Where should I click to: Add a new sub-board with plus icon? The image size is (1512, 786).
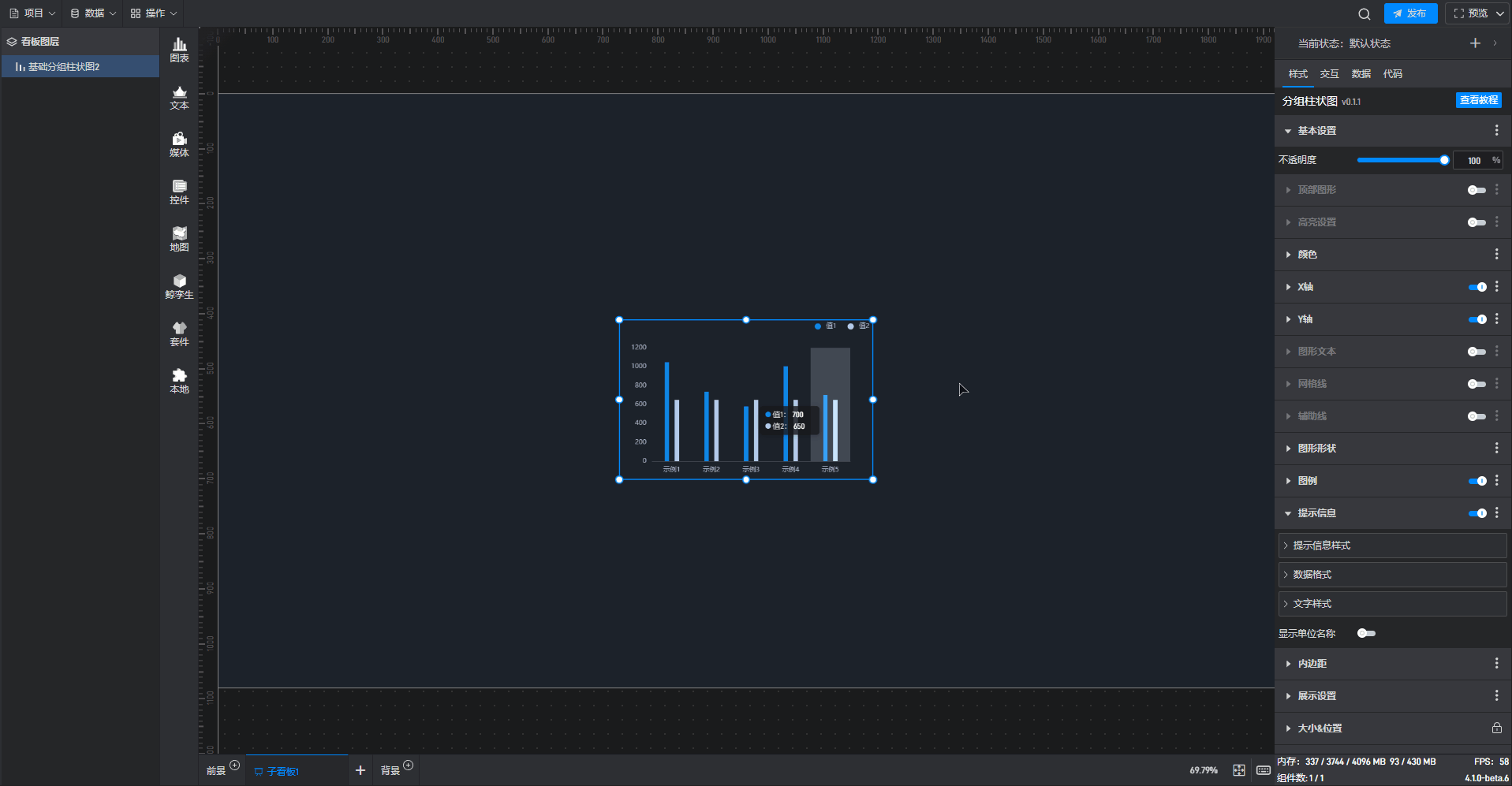pos(360,770)
